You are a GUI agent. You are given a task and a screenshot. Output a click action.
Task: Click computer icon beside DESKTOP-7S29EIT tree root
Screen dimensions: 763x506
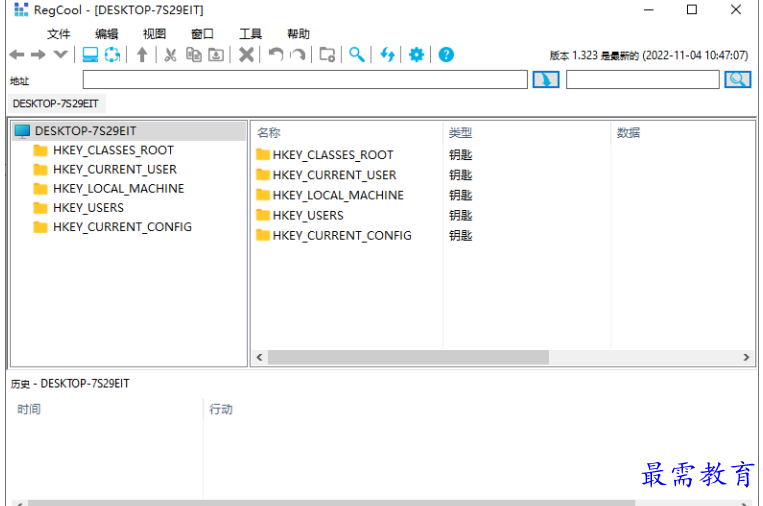point(22,131)
